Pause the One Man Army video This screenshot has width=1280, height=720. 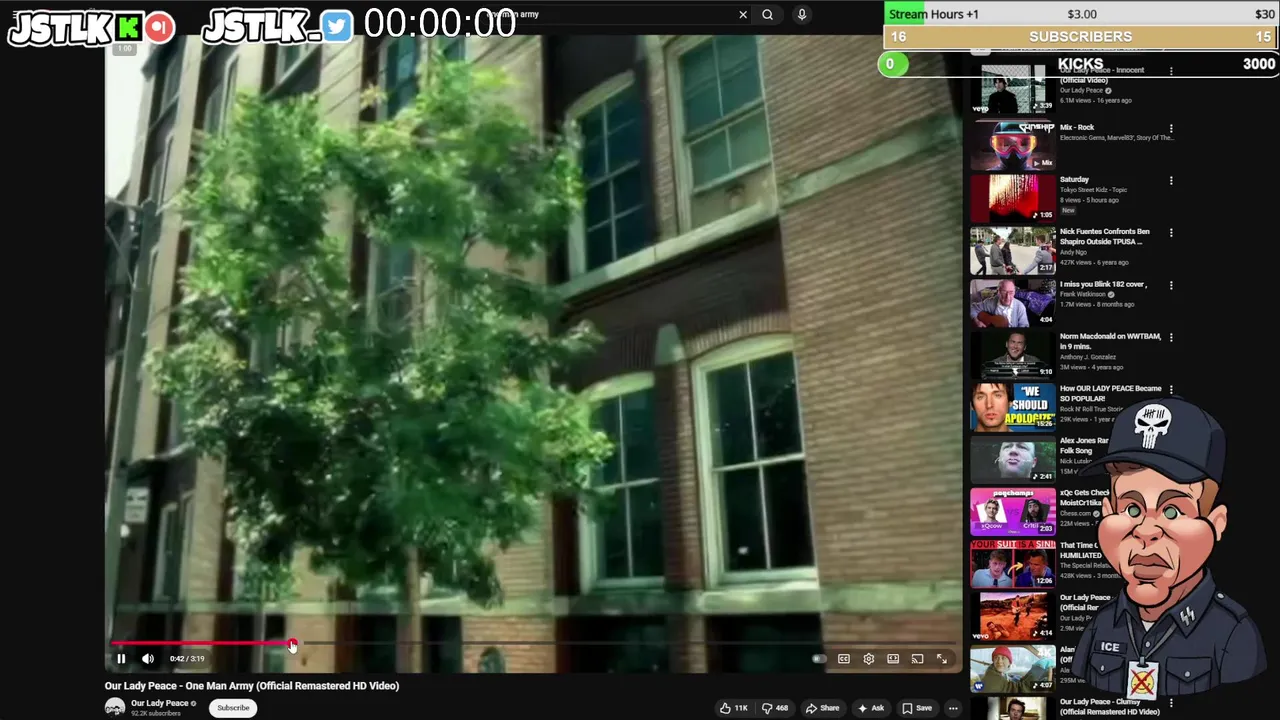click(x=121, y=658)
